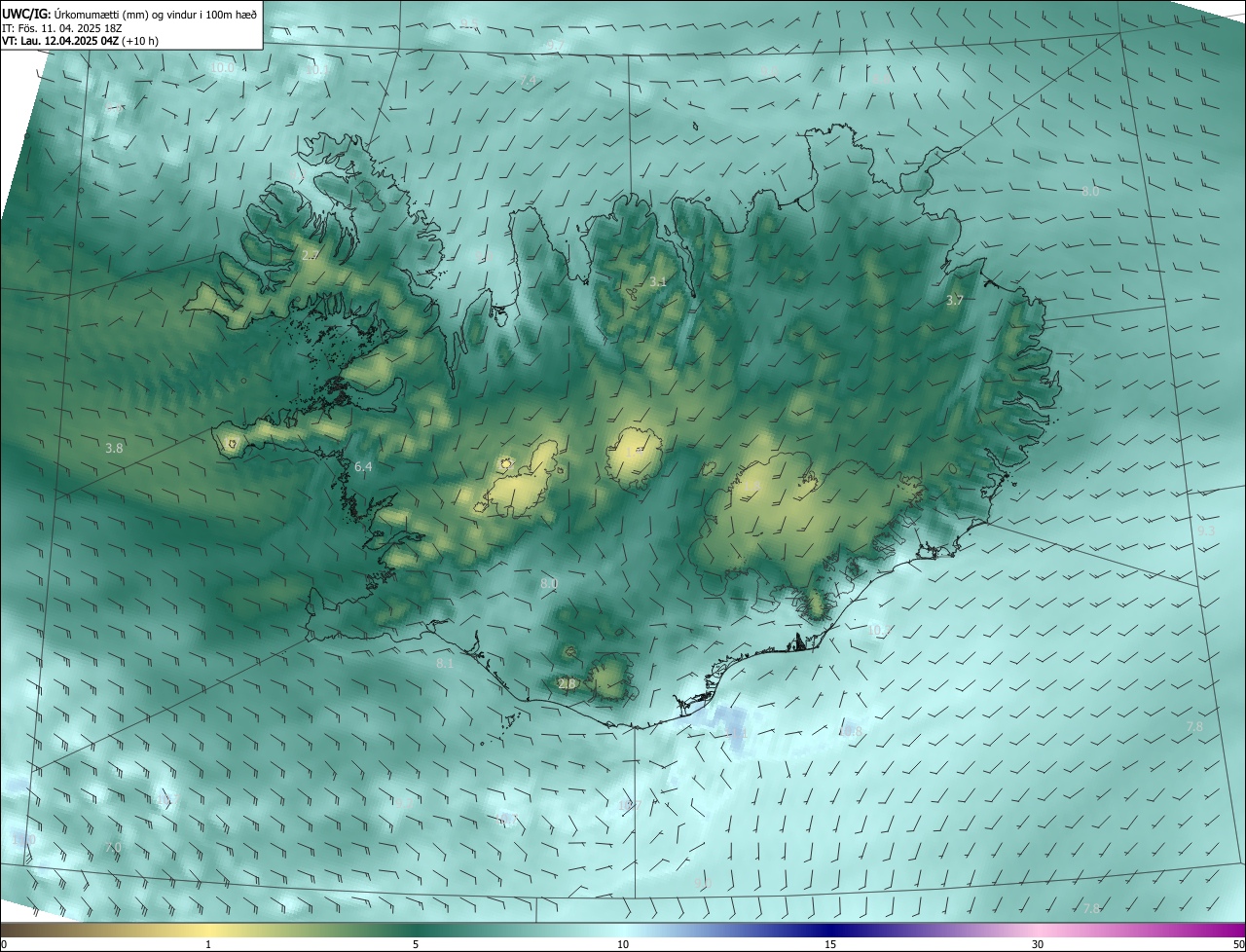This screenshot has height=952, width=1246.
Task: Pick the dark navy color on the legend bar
Action: 830,930
